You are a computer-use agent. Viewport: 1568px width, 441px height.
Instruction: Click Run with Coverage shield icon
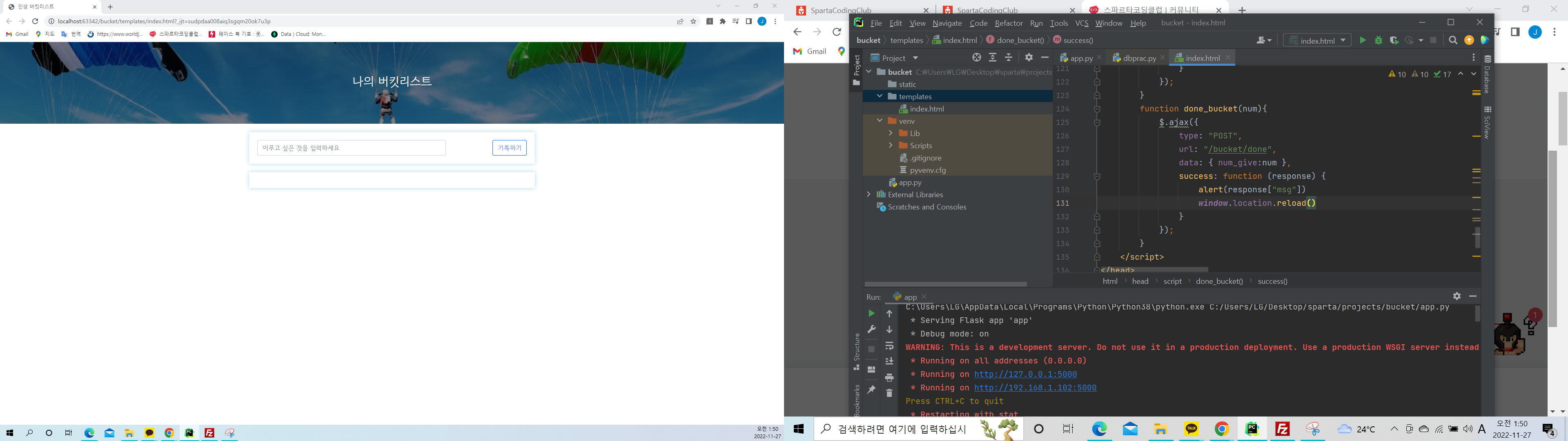pos(1394,40)
